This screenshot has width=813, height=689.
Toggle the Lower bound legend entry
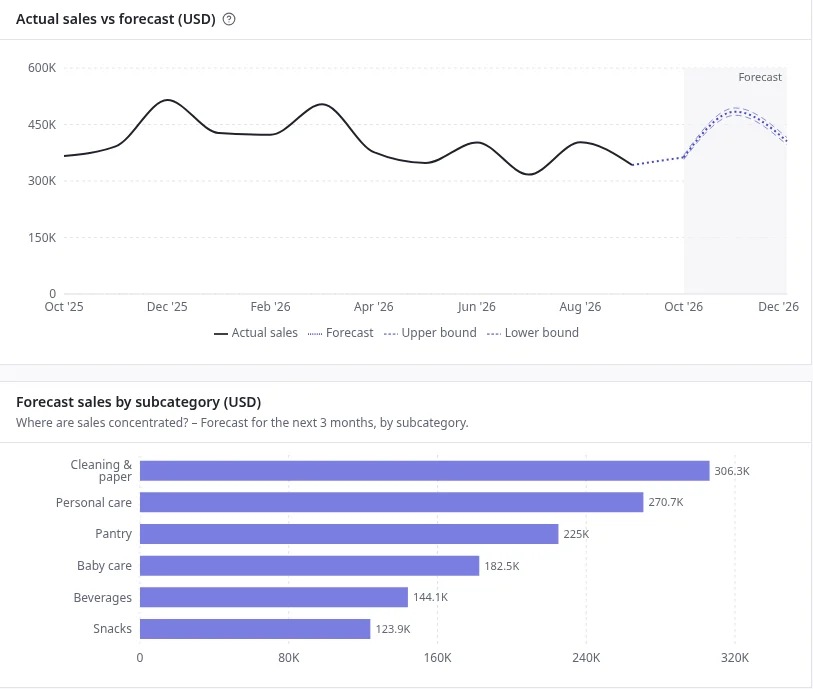[532, 333]
